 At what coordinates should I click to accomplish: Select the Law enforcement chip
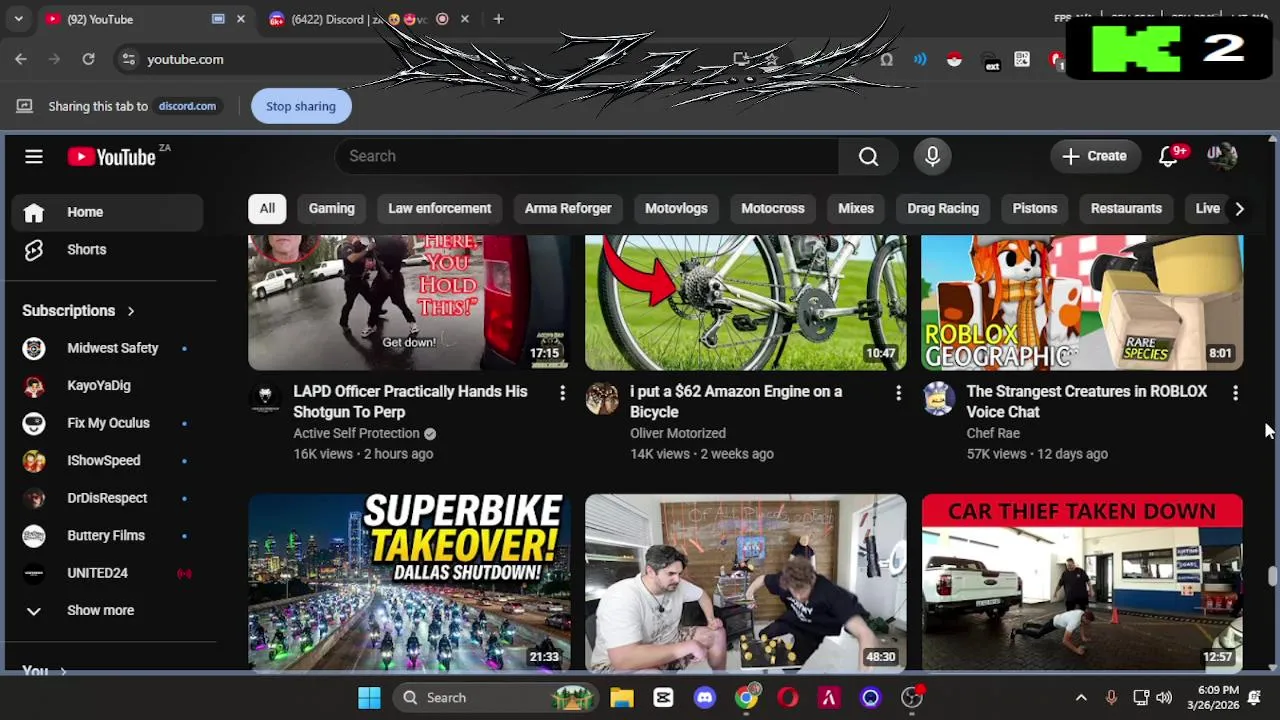click(x=439, y=208)
